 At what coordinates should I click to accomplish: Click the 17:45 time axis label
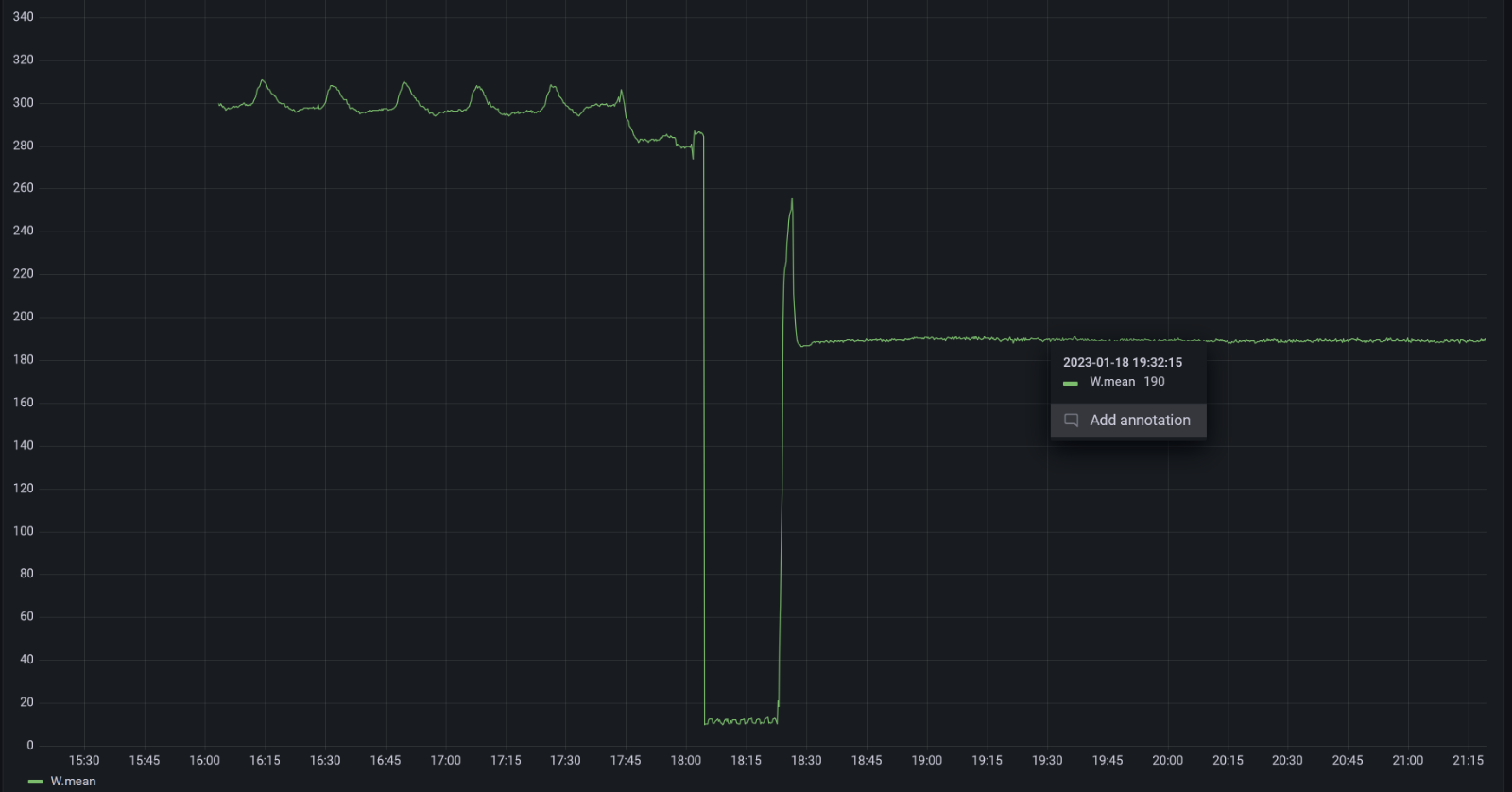[626, 760]
